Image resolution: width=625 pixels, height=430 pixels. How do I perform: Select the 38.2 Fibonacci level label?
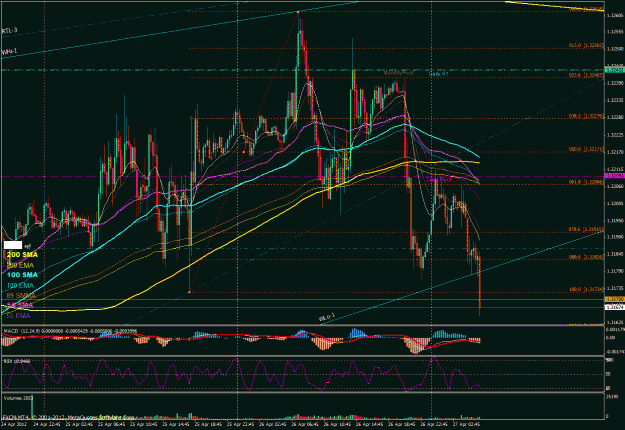[586, 116]
